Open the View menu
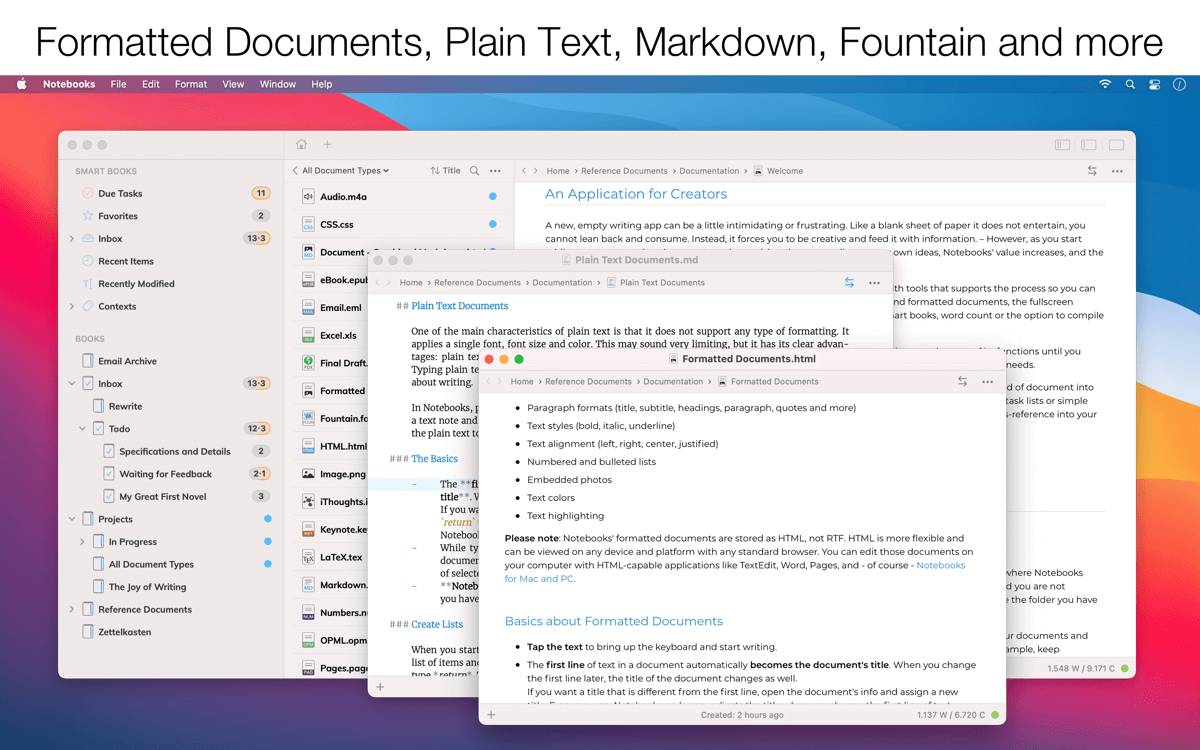Image resolution: width=1200 pixels, height=750 pixels. [233, 85]
